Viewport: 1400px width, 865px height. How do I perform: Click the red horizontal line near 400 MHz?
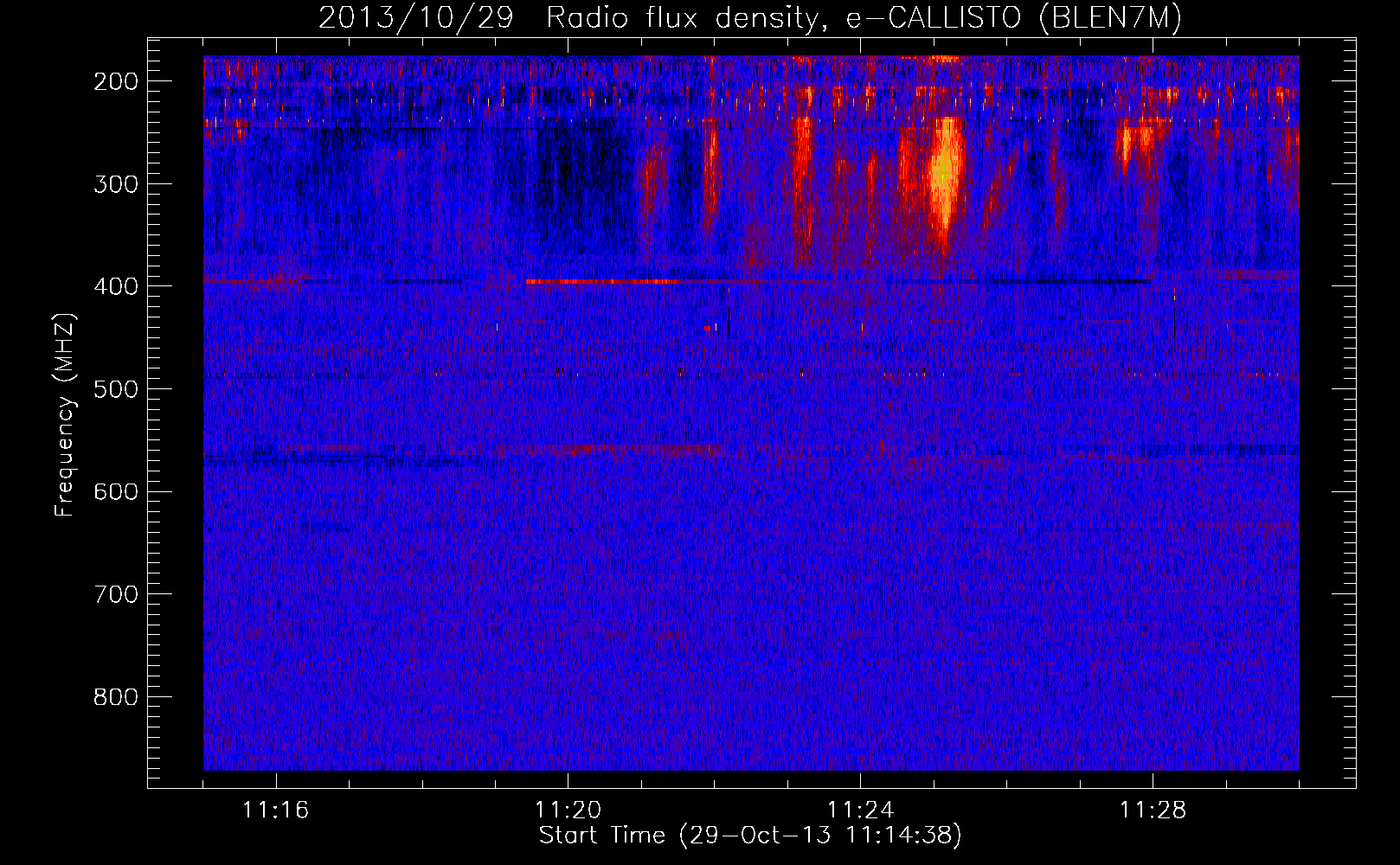click(602, 281)
